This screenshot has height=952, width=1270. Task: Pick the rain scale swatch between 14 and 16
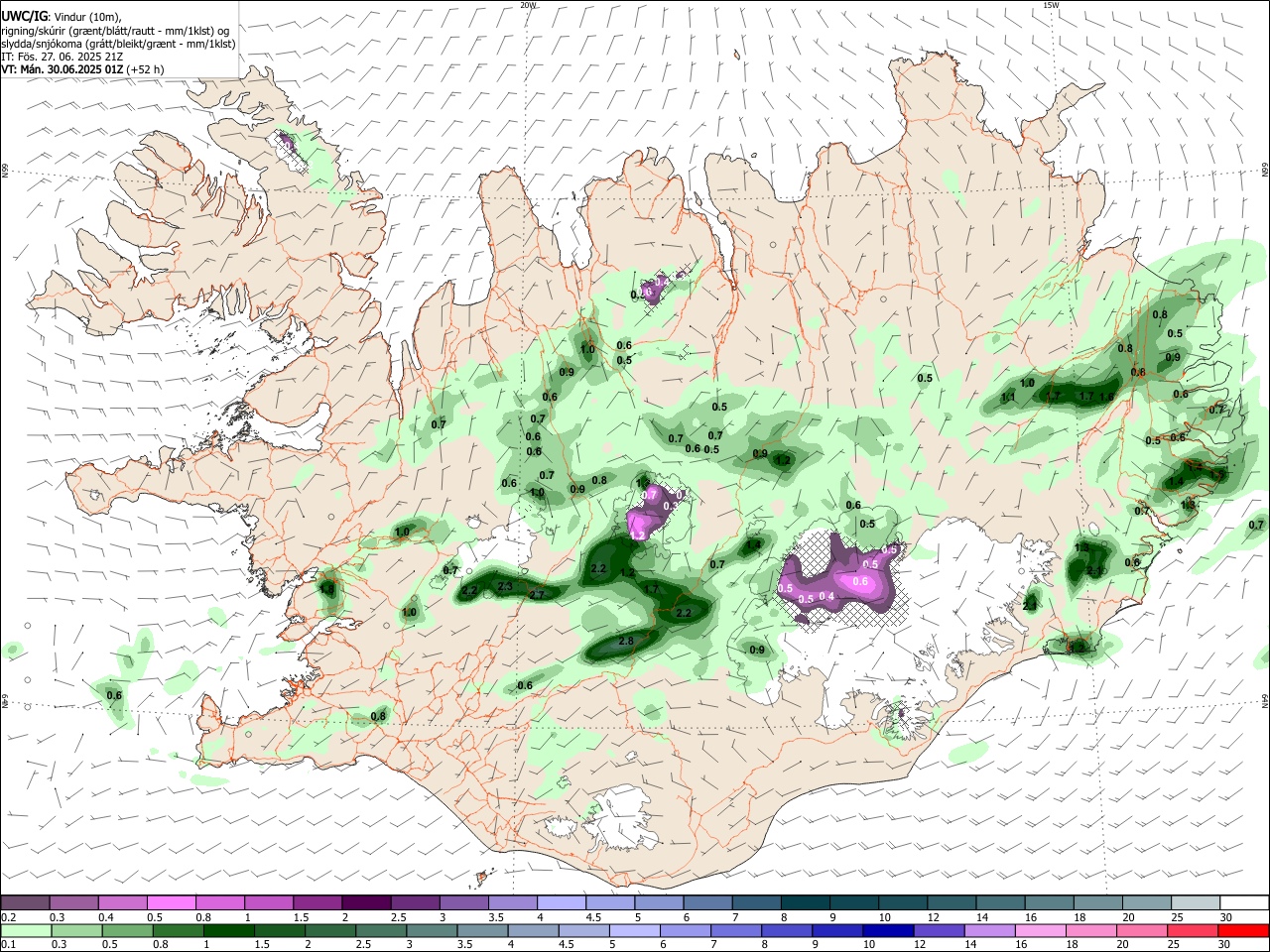click(990, 930)
